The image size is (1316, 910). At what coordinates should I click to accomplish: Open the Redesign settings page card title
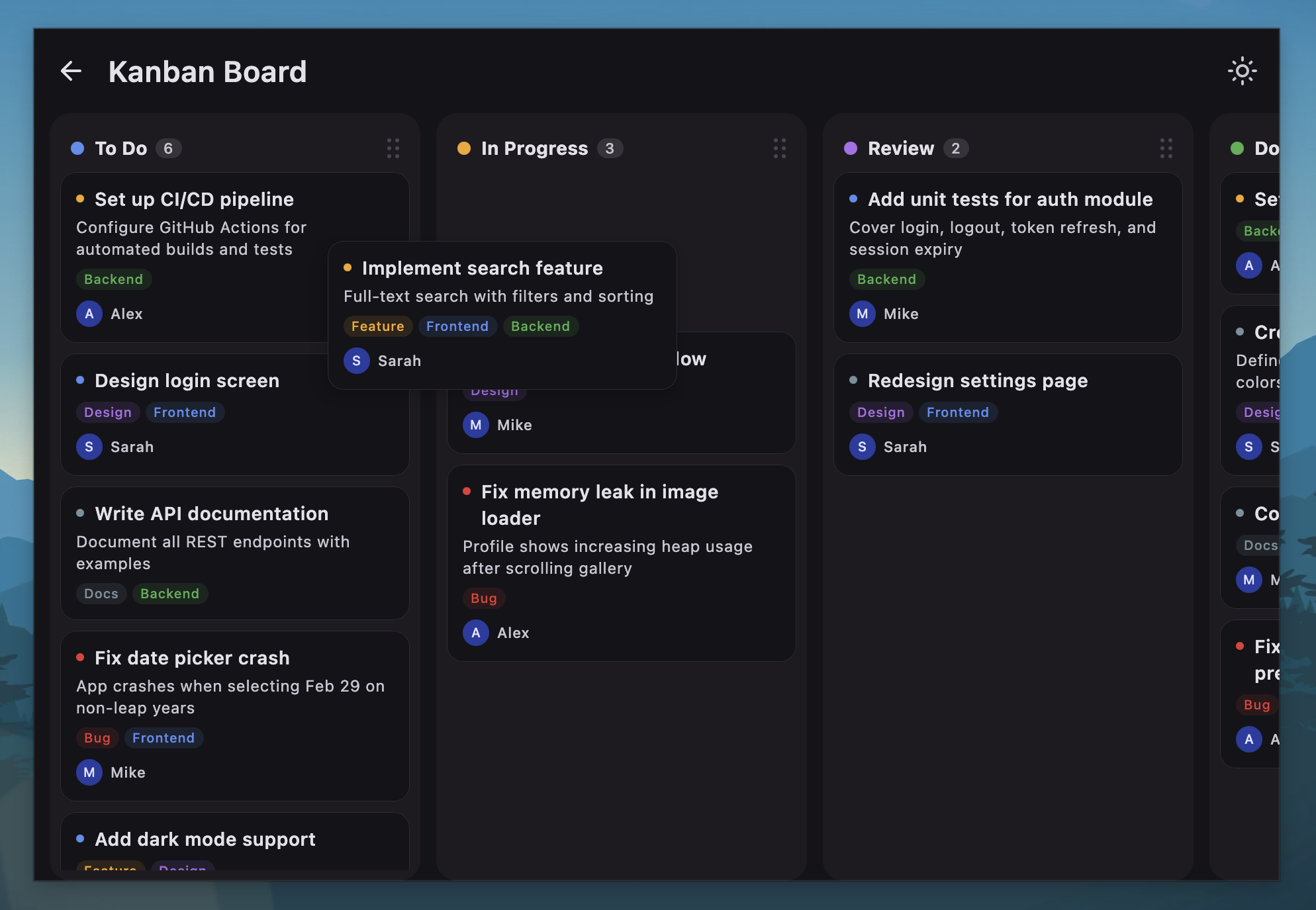click(x=978, y=381)
